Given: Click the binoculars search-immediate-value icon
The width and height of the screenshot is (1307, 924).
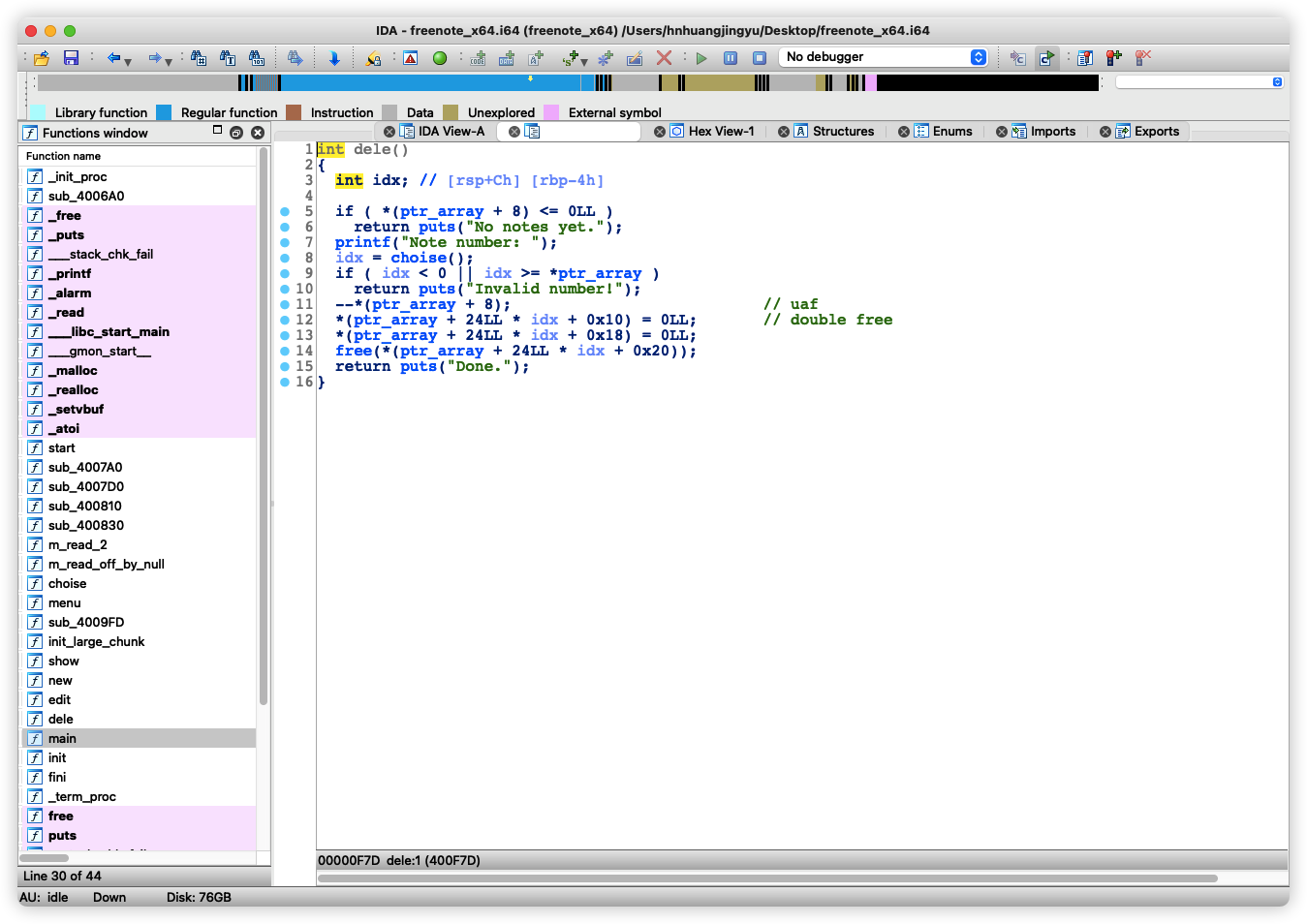Looking at the screenshot, I should point(199,58).
